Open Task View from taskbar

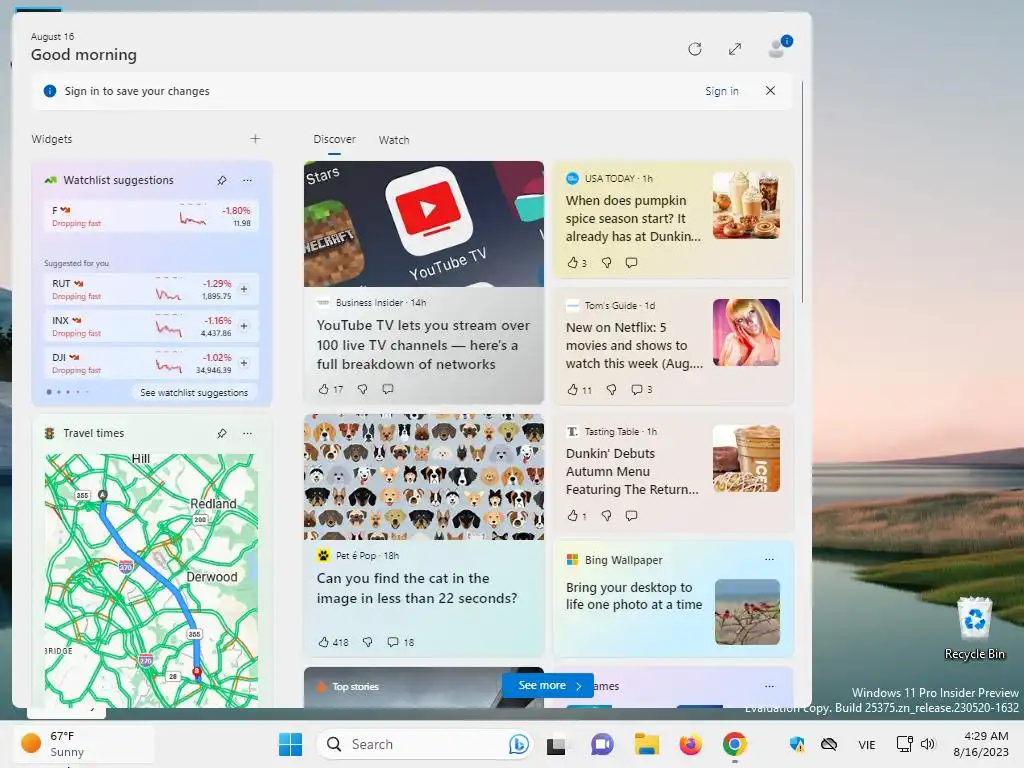pos(556,744)
